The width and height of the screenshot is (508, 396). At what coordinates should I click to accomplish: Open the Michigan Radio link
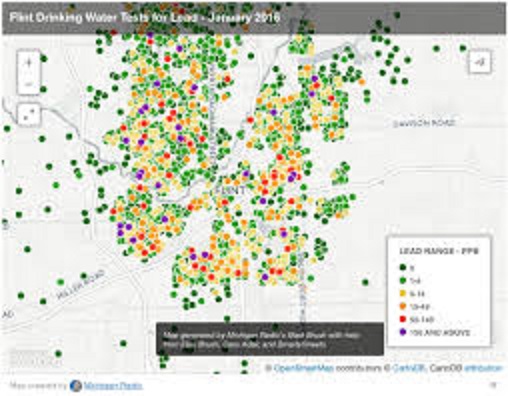click(113, 386)
